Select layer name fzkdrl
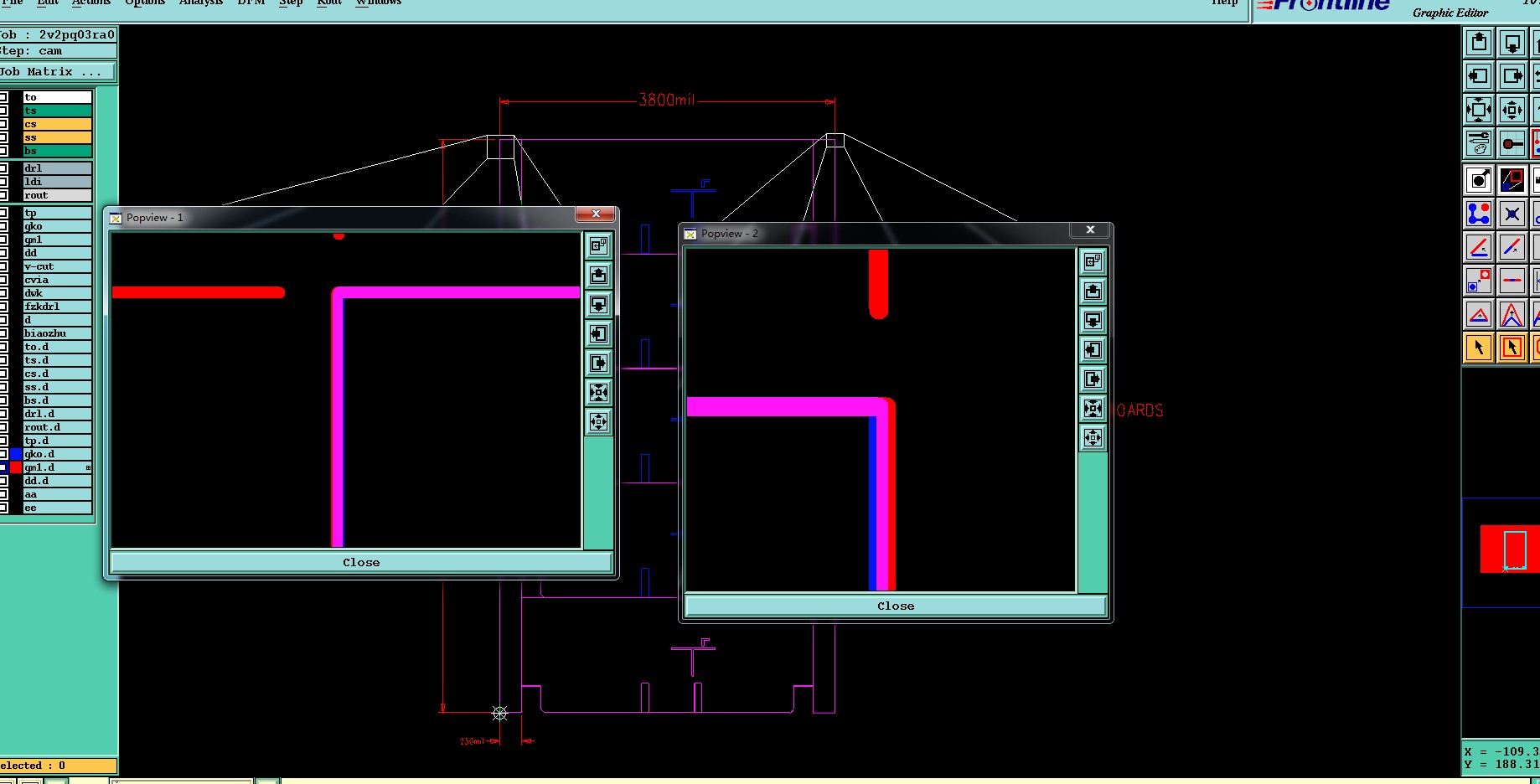The height and width of the screenshot is (784, 1540). (57, 307)
